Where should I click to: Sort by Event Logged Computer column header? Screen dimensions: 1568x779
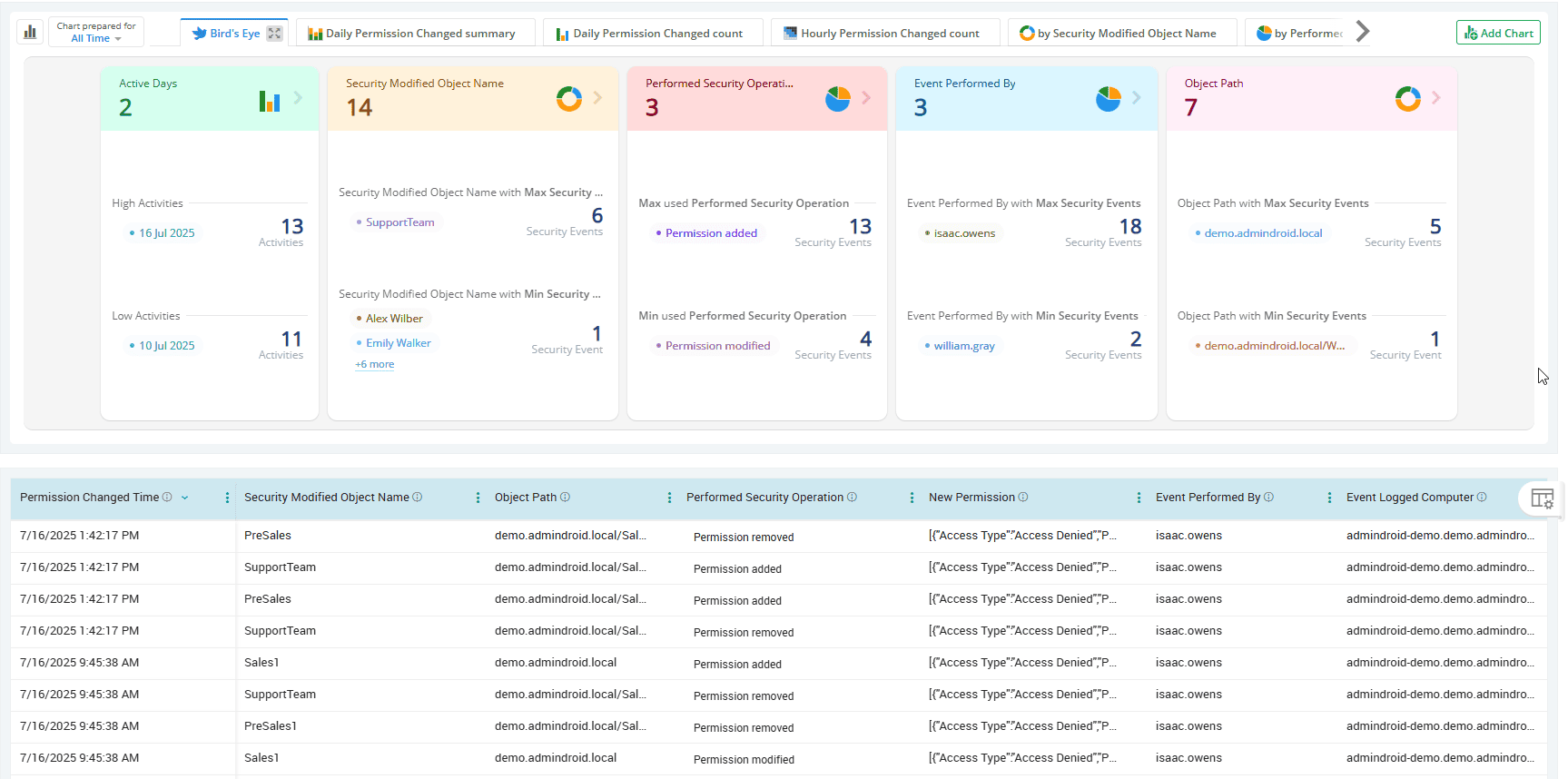[x=1409, y=498]
